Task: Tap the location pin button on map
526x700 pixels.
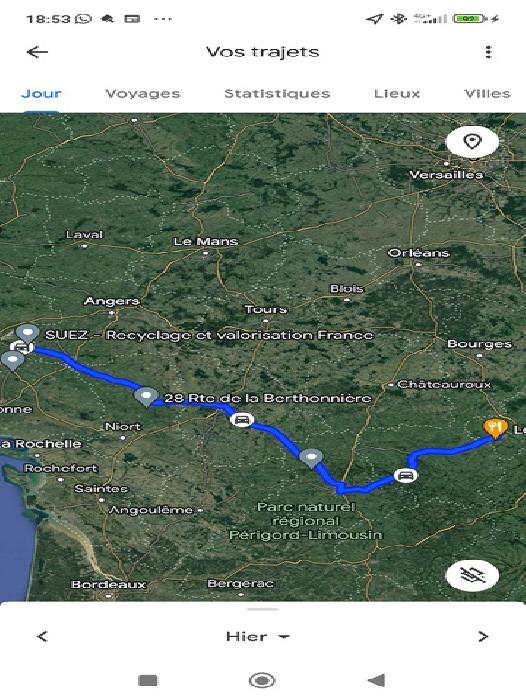Action: click(472, 142)
